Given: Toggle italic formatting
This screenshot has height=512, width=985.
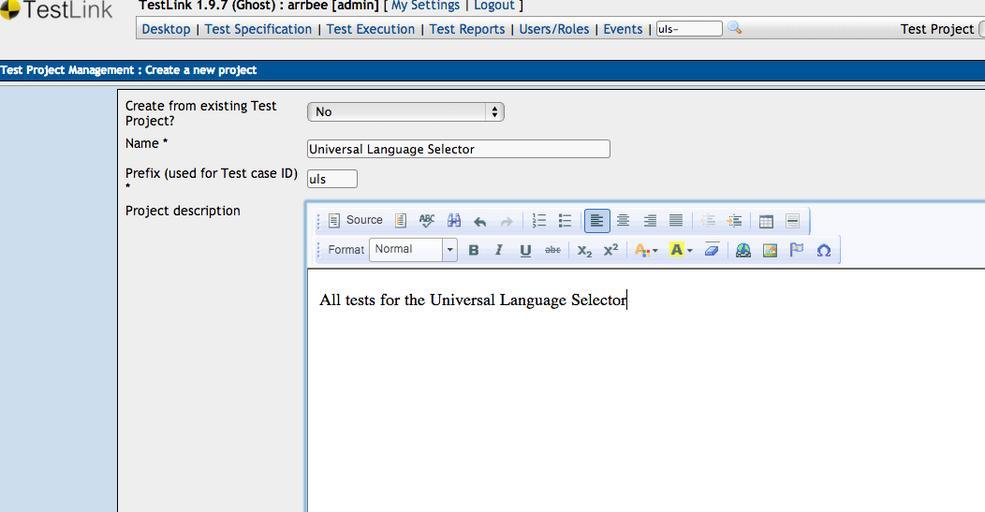Looking at the screenshot, I should tap(499, 250).
